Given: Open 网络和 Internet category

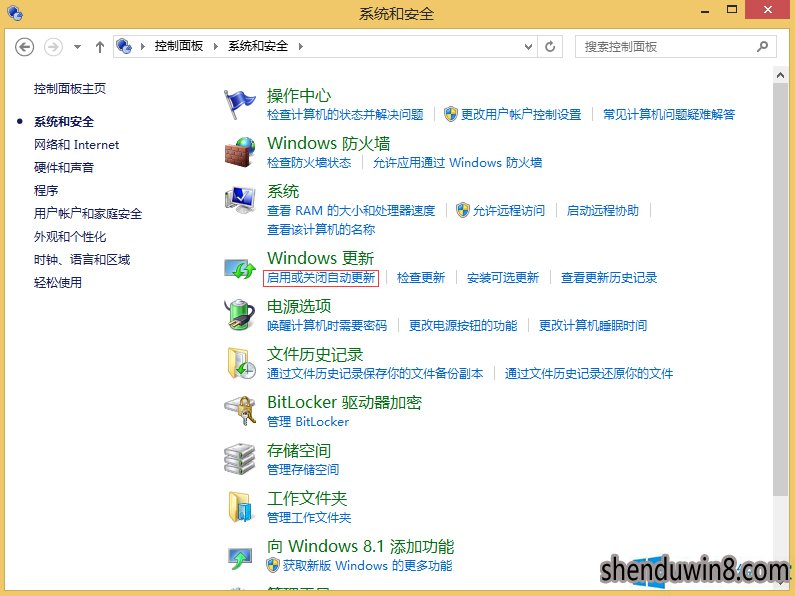Looking at the screenshot, I should click(77, 145).
